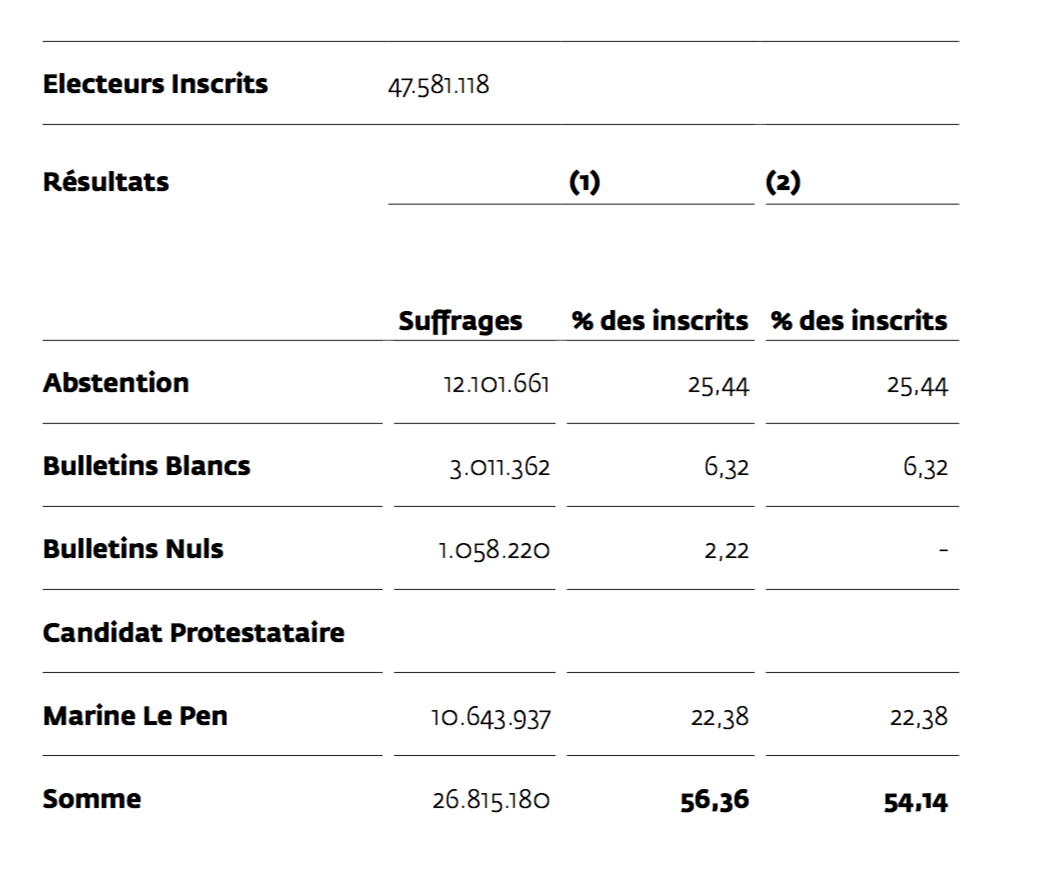Select the (1) column header
This screenshot has width=1041, height=871.
tap(584, 183)
